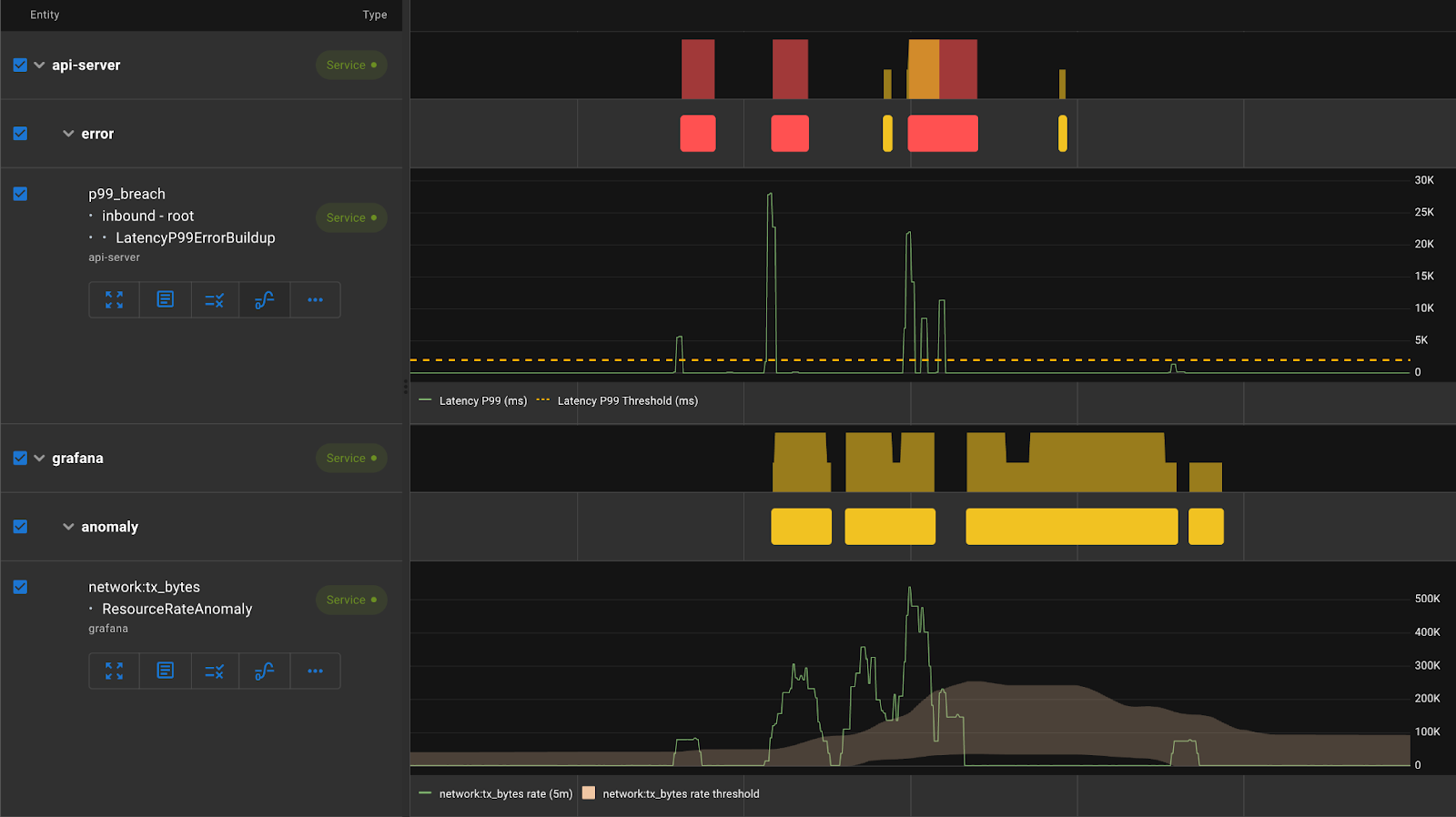Image resolution: width=1456 pixels, height=817 pixels.
Task: Click expand icon under network:tx_bytes
Action: click(x=114, y=671)
